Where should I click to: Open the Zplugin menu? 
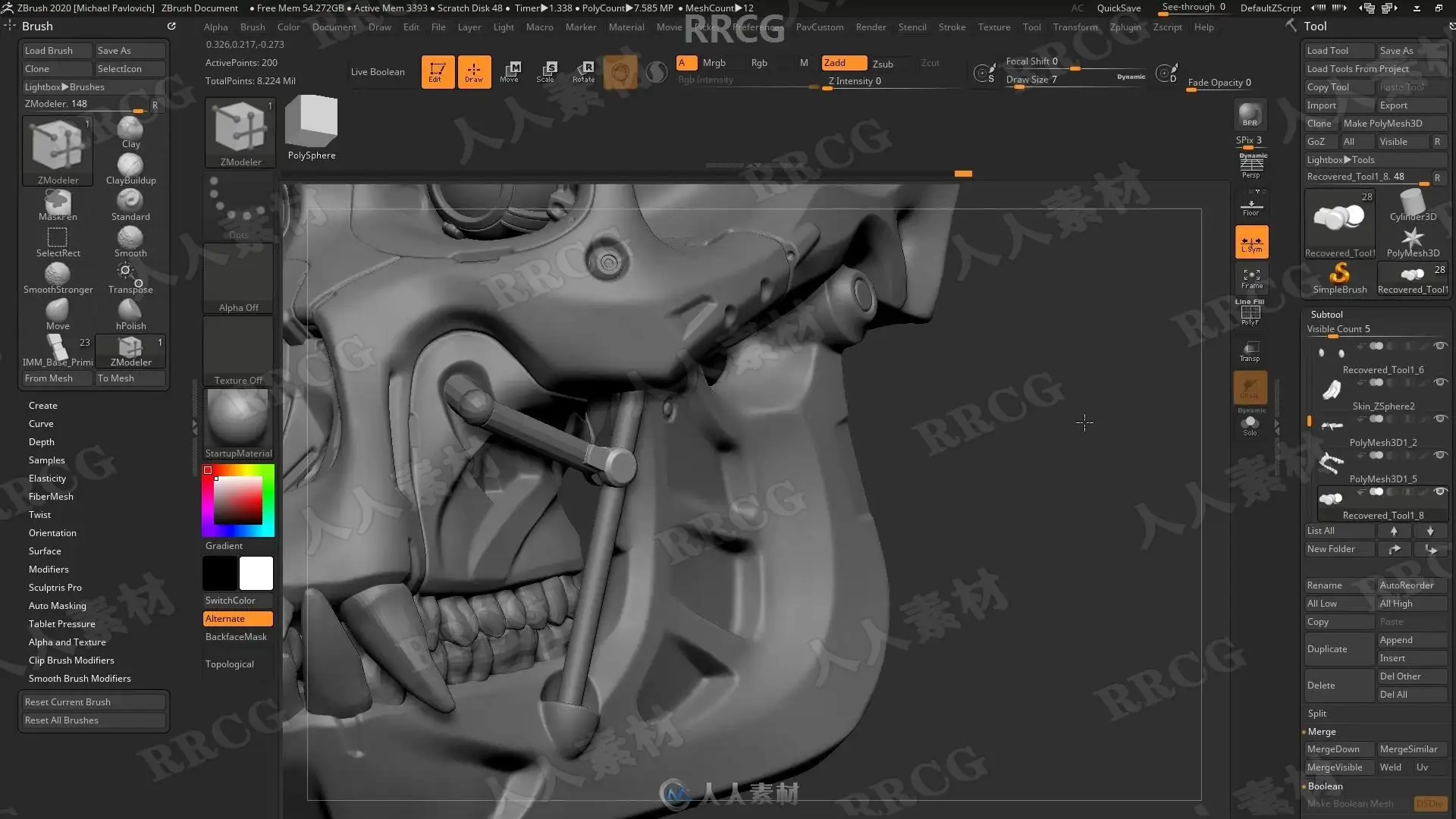pyautogui.click(x=1125, y=27)
